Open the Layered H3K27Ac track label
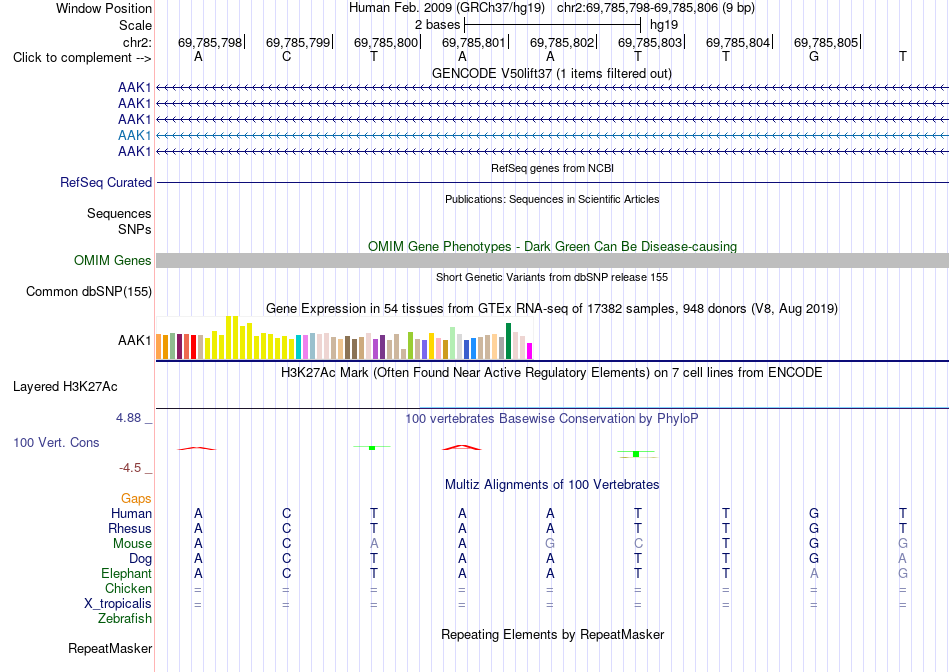Screen dimensions: 950x672 65,387
